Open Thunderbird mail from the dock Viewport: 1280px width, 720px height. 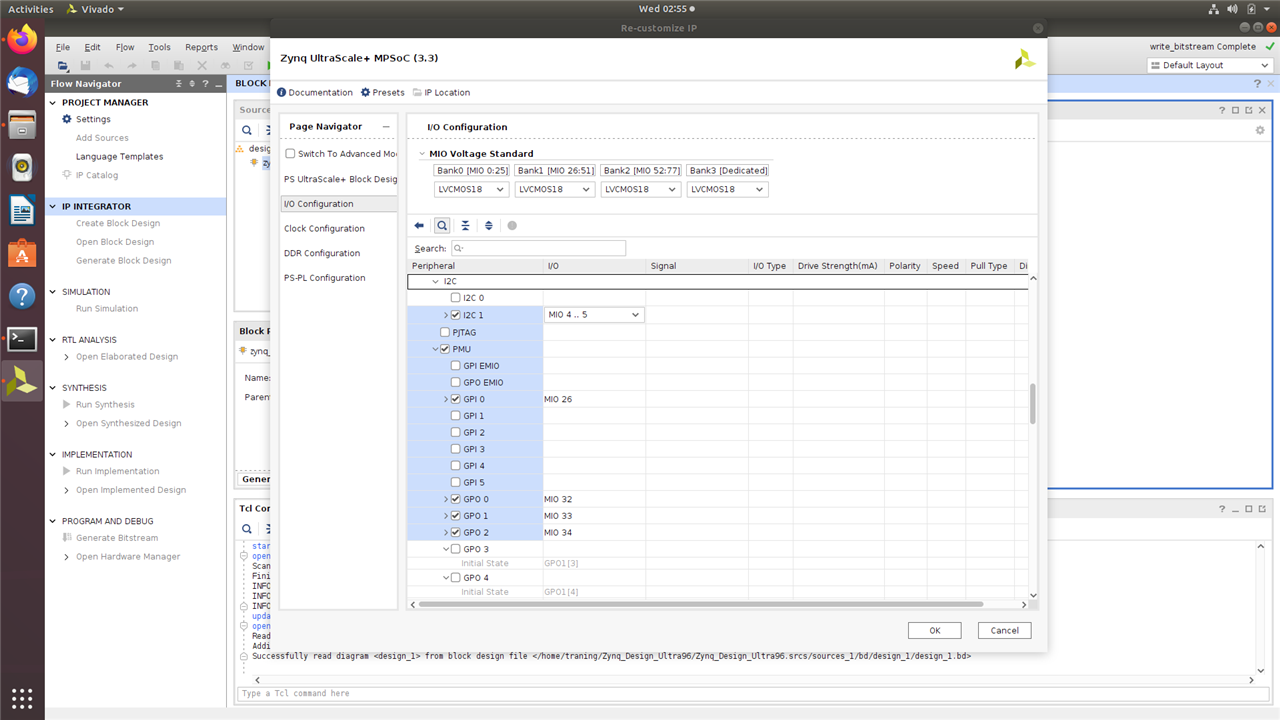click(x=22, y=82)
